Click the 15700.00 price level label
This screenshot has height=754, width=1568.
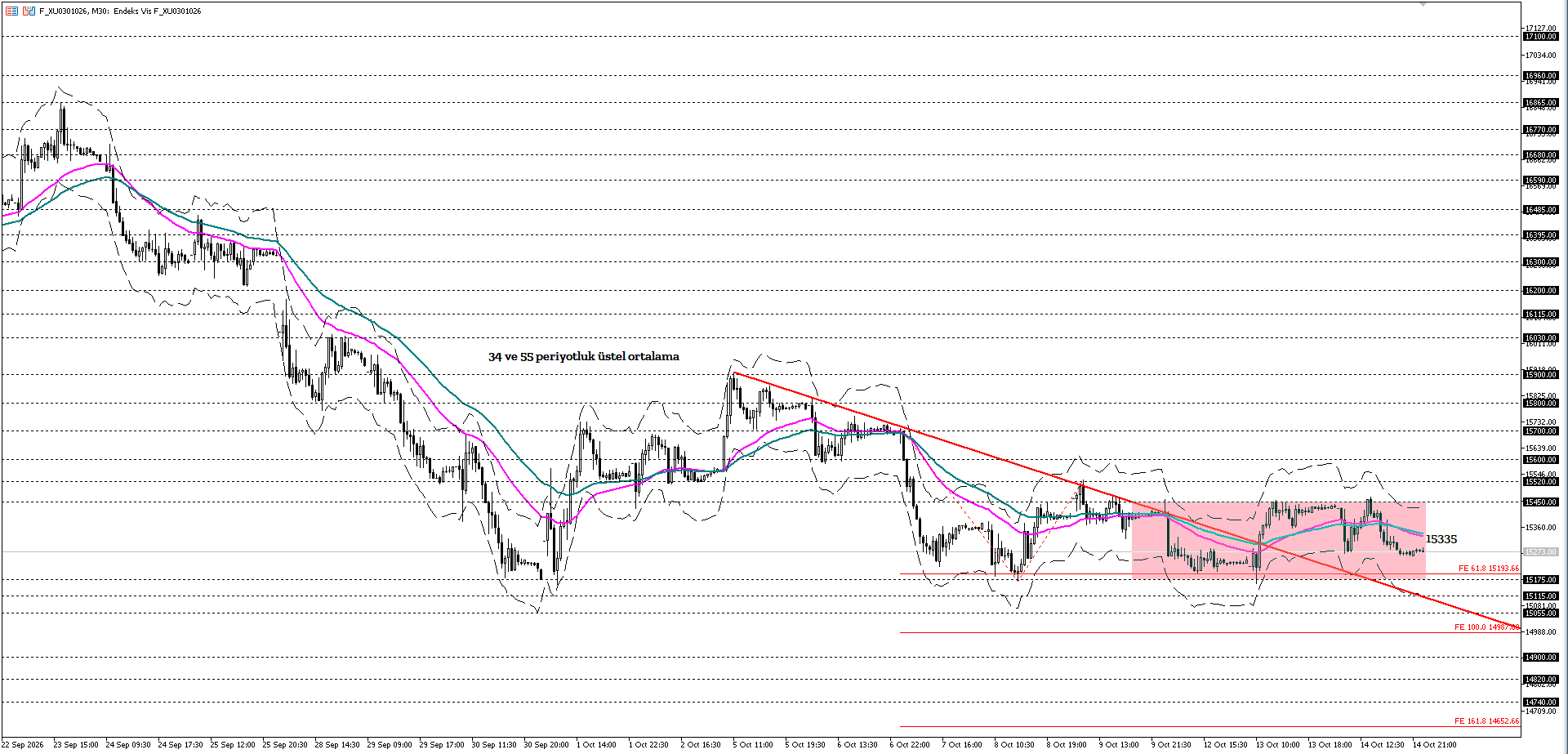1541,431
